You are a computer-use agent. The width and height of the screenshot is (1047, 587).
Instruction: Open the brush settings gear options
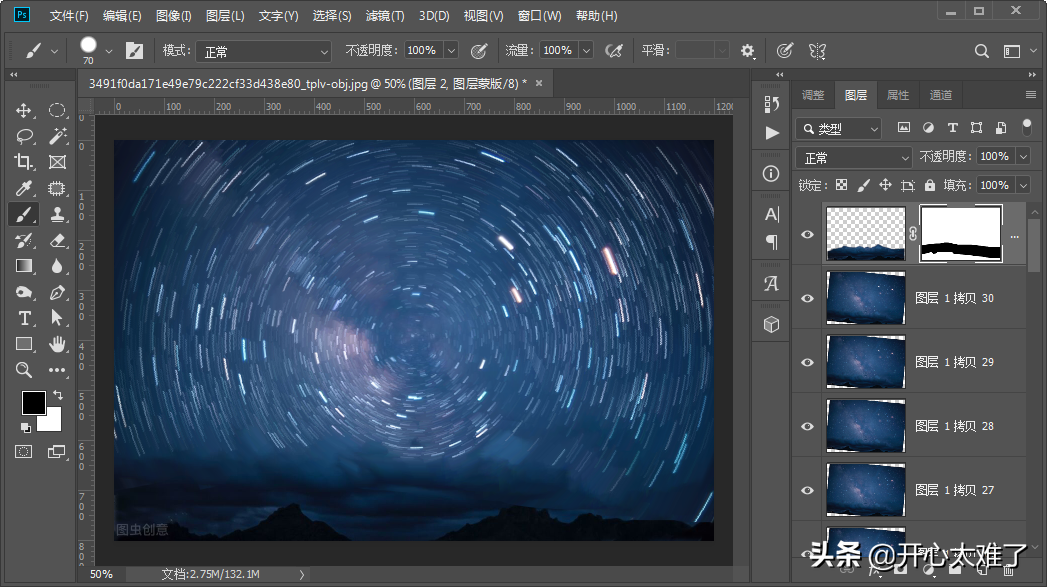(x=747, y=51)
